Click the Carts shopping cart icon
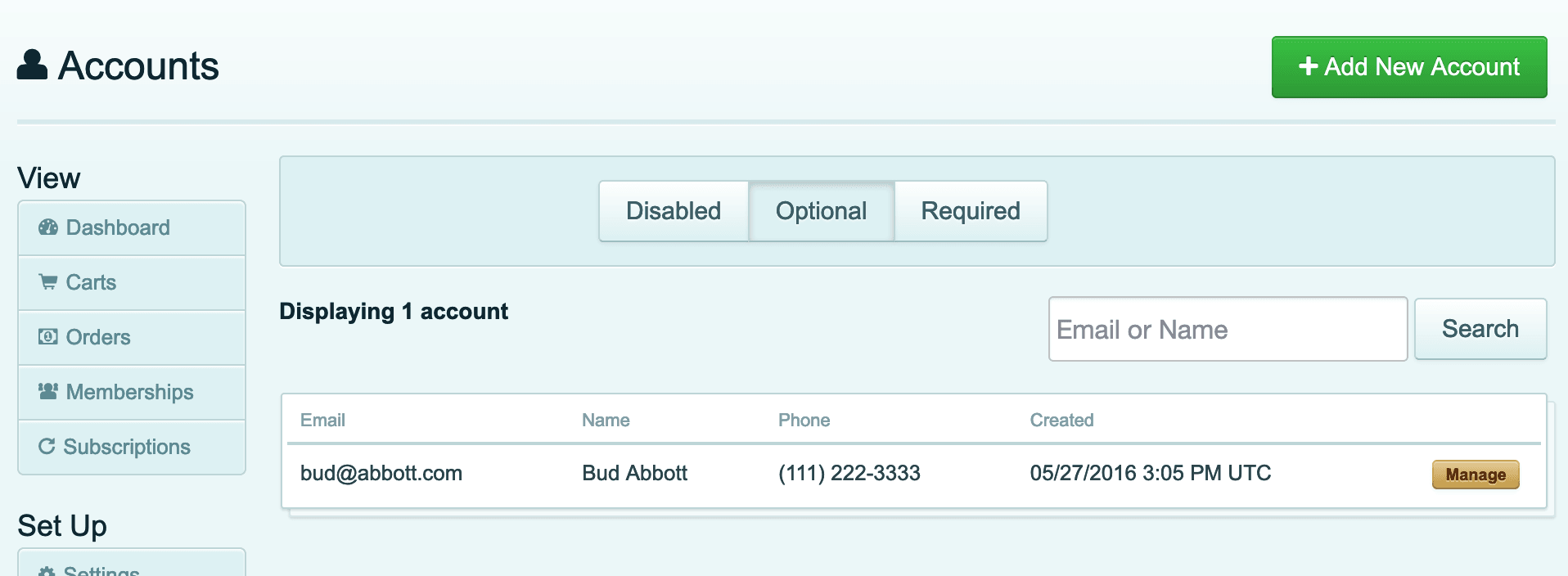Viewport: 1568px width, 576px height. 48,282
